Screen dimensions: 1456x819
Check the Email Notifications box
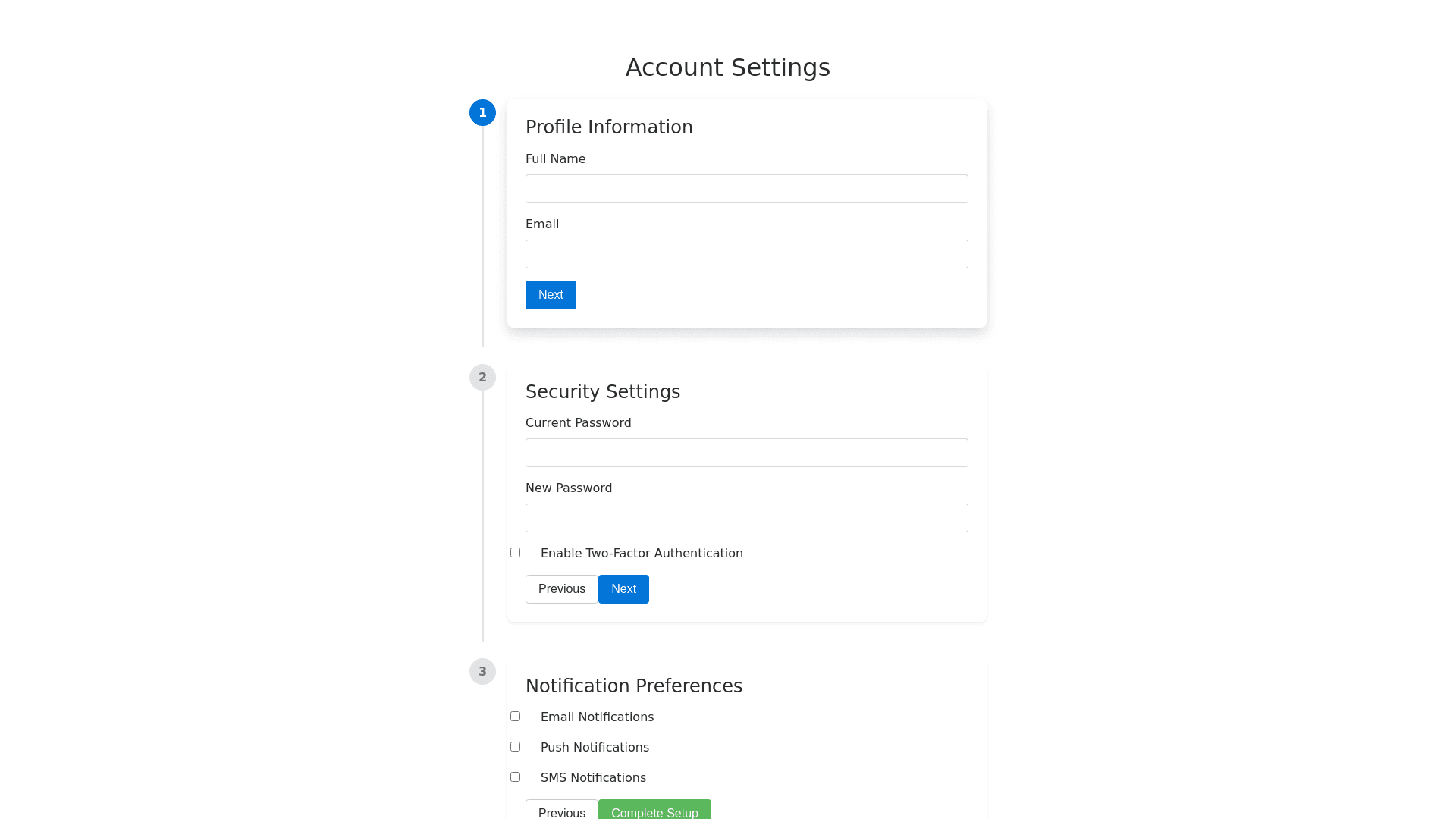[x=516, y=717]
